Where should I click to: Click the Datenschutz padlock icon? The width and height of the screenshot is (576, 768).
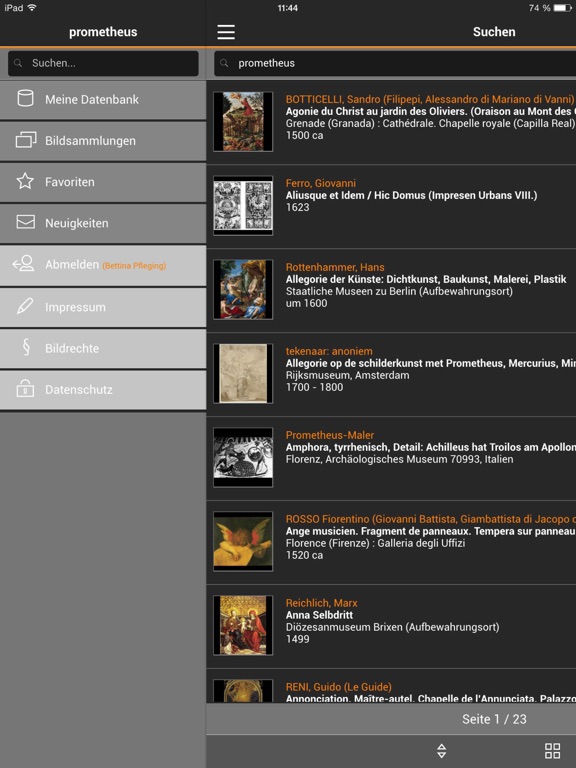click(25, 388)
